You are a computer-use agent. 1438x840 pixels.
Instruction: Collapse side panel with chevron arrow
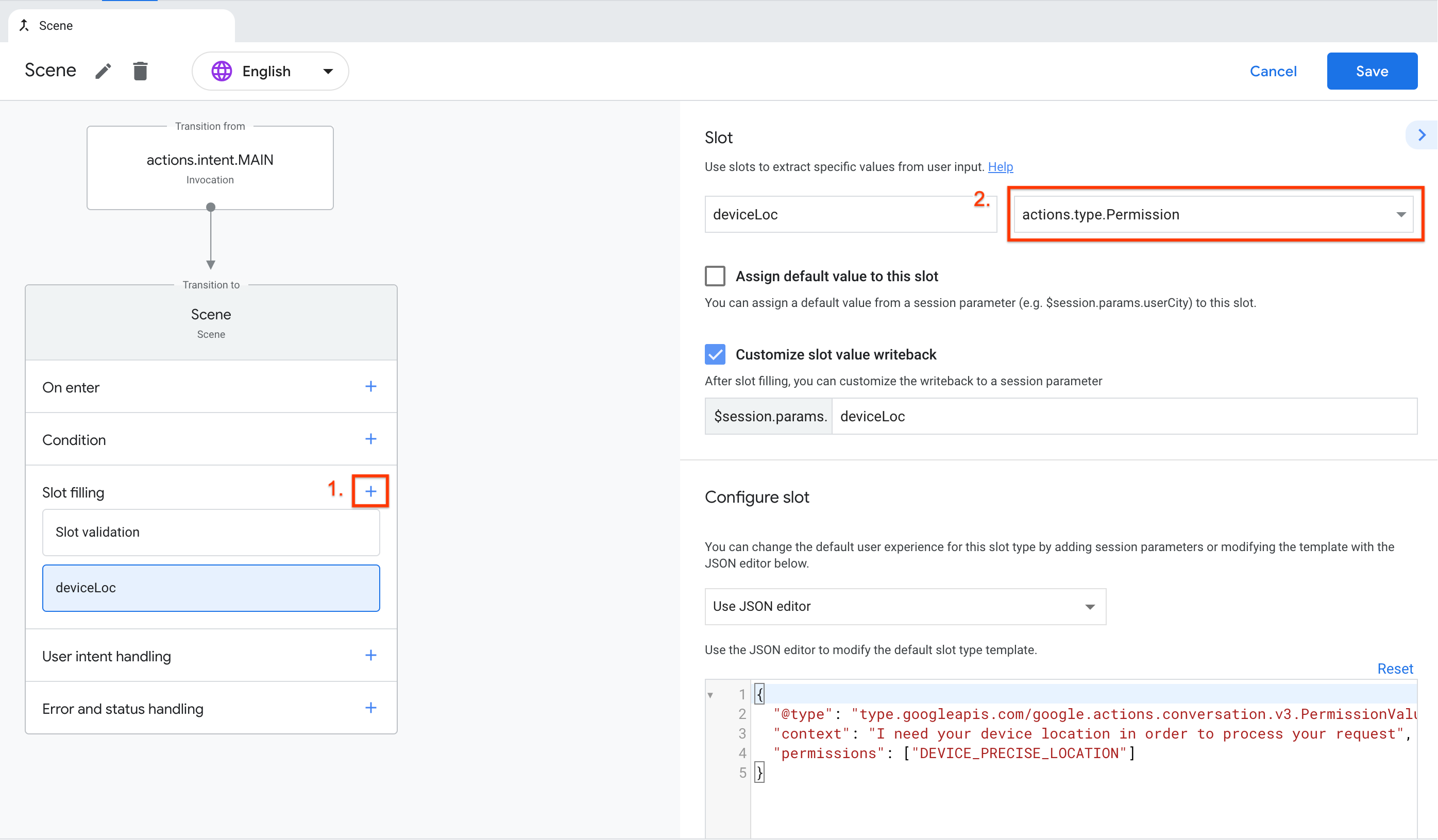[x=1422, y=135]
